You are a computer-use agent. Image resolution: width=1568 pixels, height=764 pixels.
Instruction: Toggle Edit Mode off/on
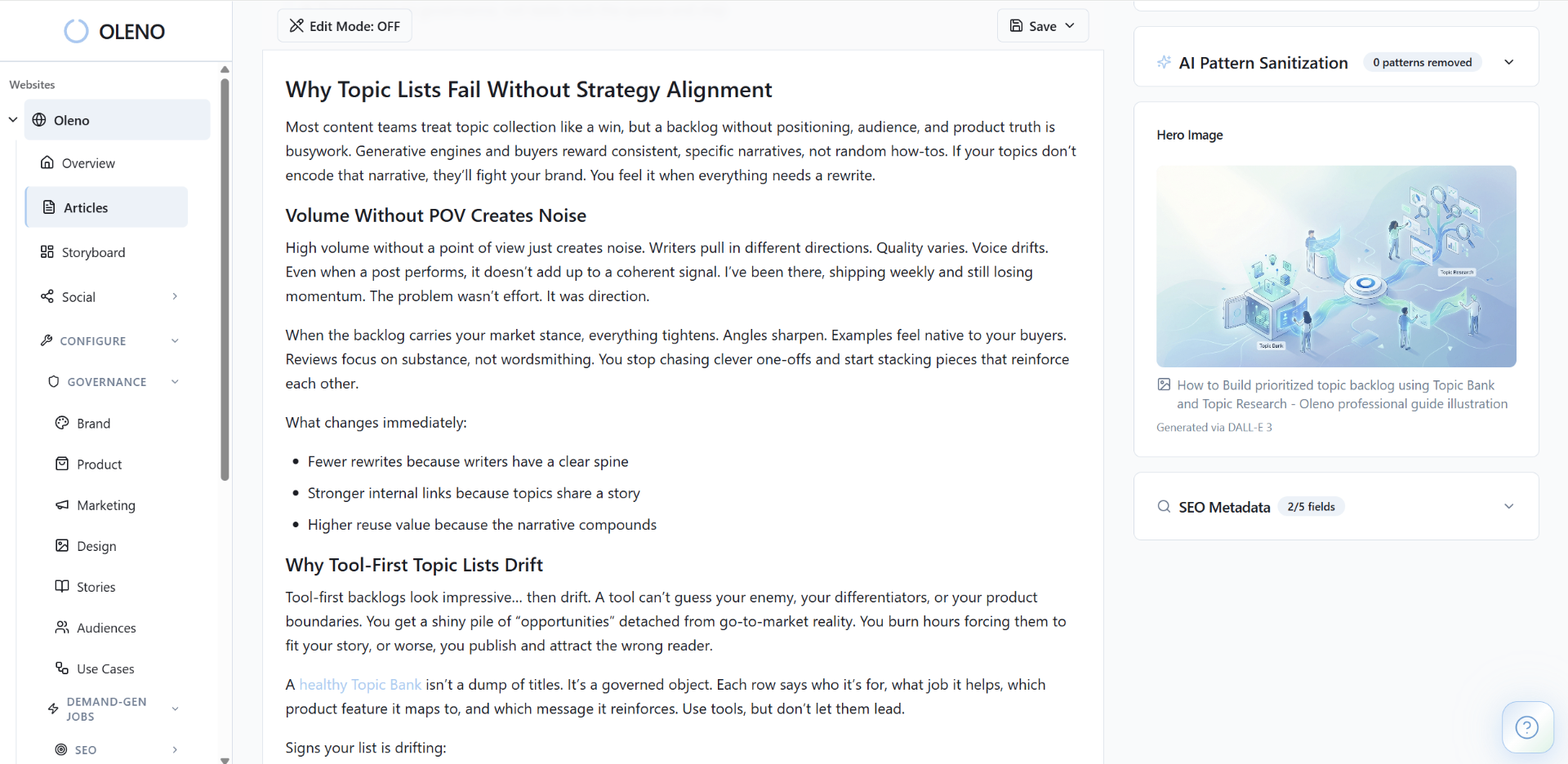[344, 25]
